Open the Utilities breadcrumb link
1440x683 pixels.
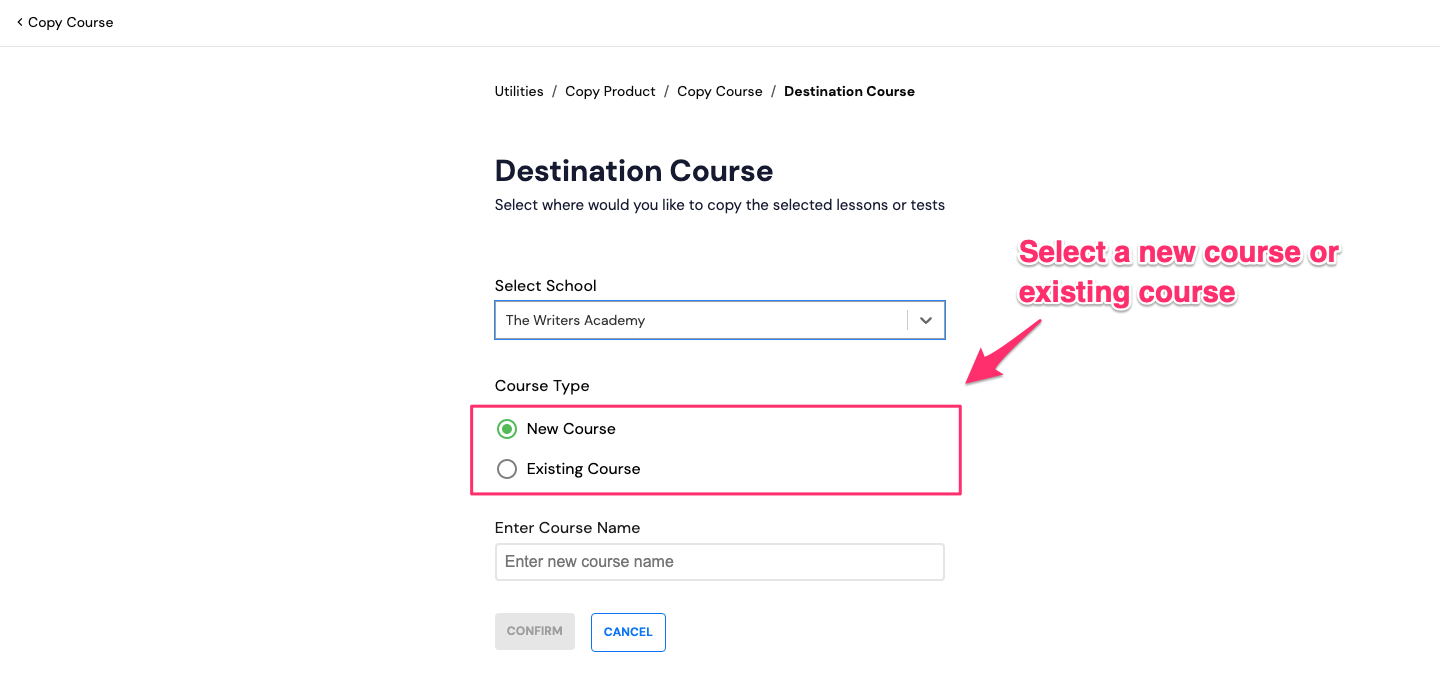pos(519,91)
